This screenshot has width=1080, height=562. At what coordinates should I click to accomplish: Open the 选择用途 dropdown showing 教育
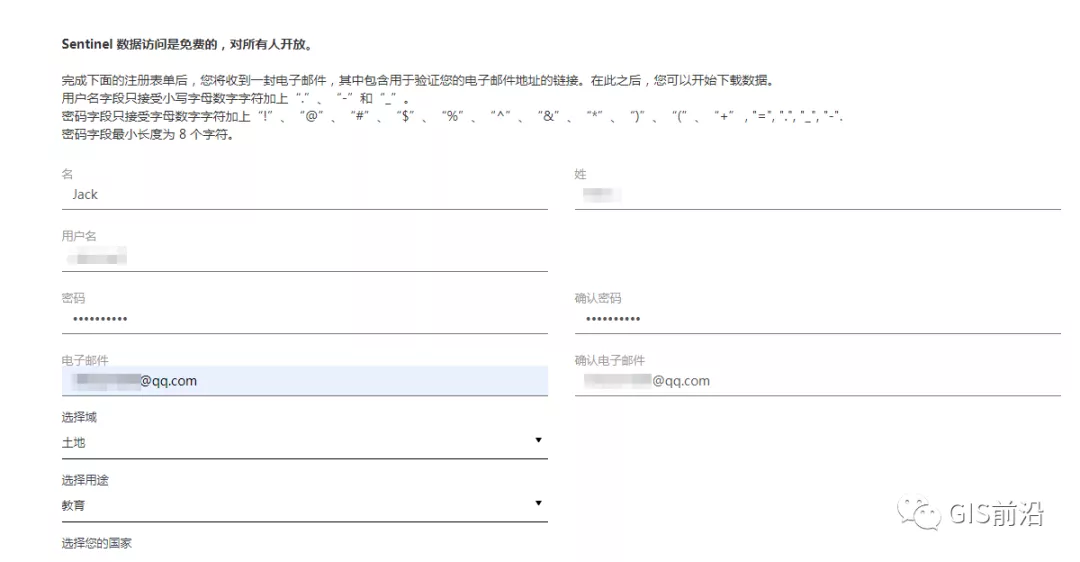click(x=304, y=506)
